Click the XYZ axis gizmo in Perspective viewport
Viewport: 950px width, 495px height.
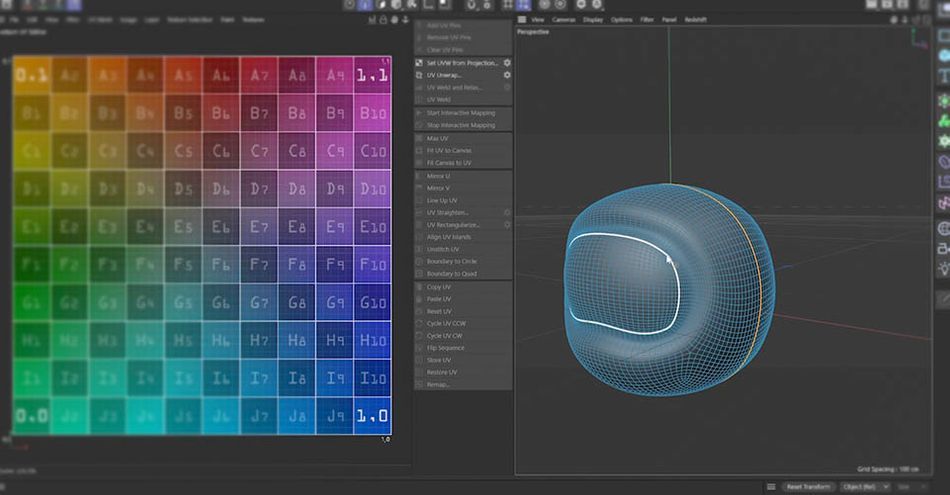(x=919, y=38)
